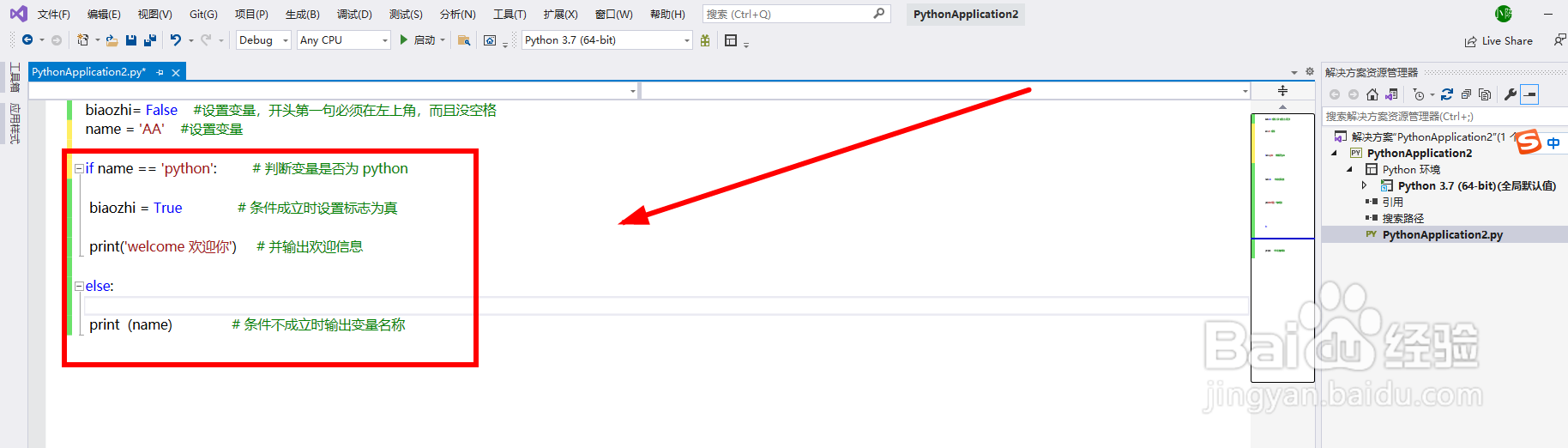Collapse the PythonApplication2 project node
1568x448 pixels.
(x=1334, y=153)
